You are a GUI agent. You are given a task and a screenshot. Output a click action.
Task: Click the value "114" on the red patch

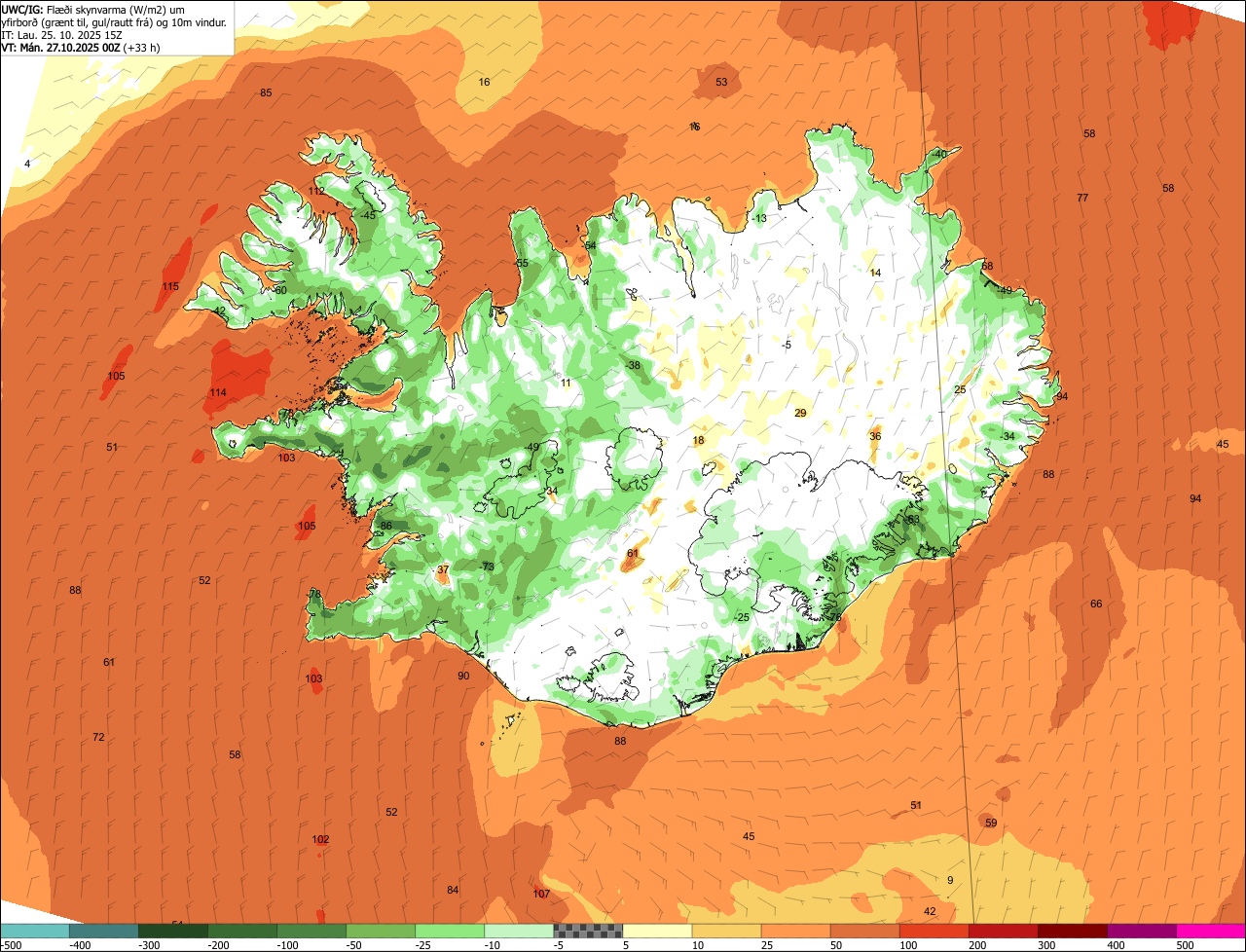[218, 392]
